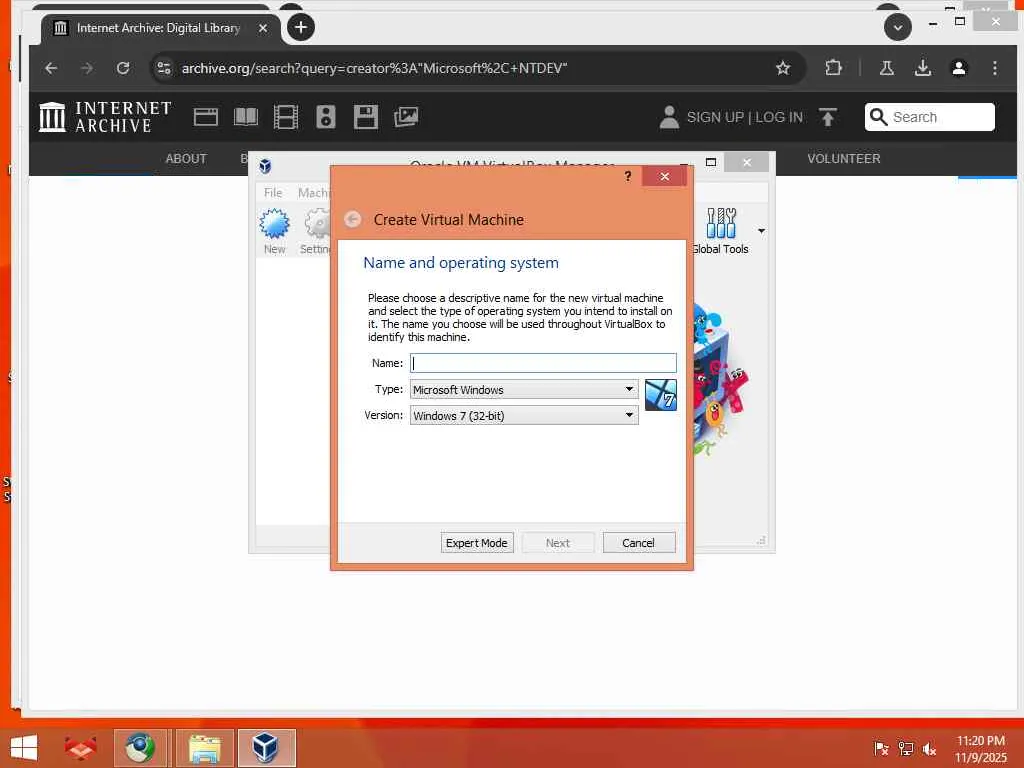Viewport: 1024px width, 768px height.
Task: Click the Internet Archive search box
Action: [930, 118]
